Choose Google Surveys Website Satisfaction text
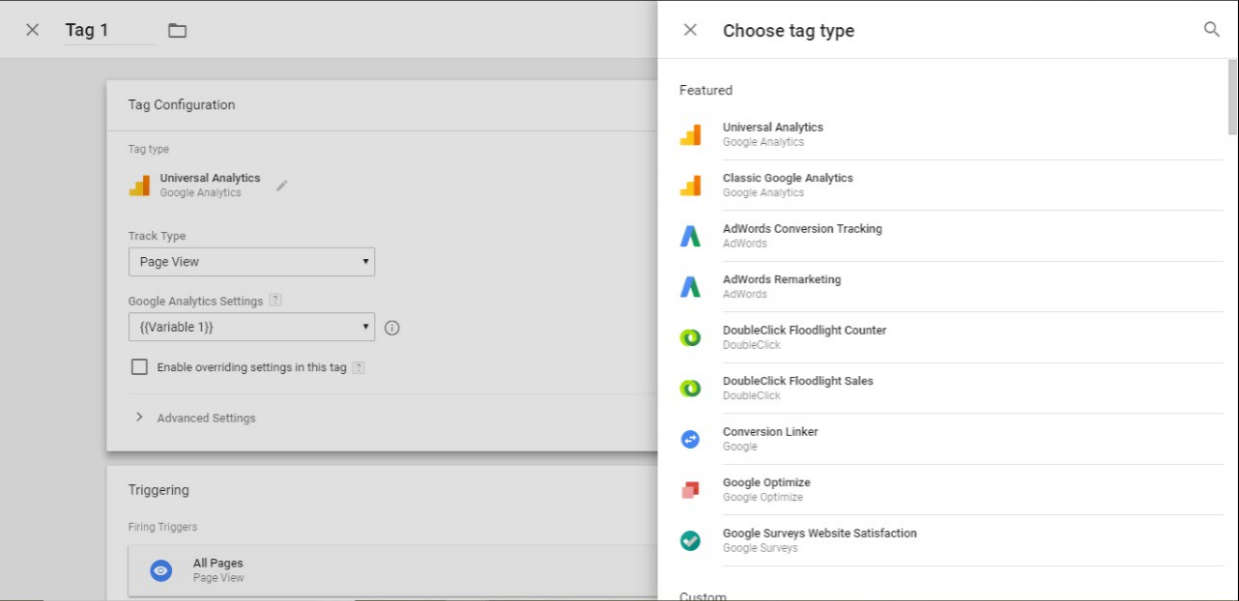 coord(820,533)
